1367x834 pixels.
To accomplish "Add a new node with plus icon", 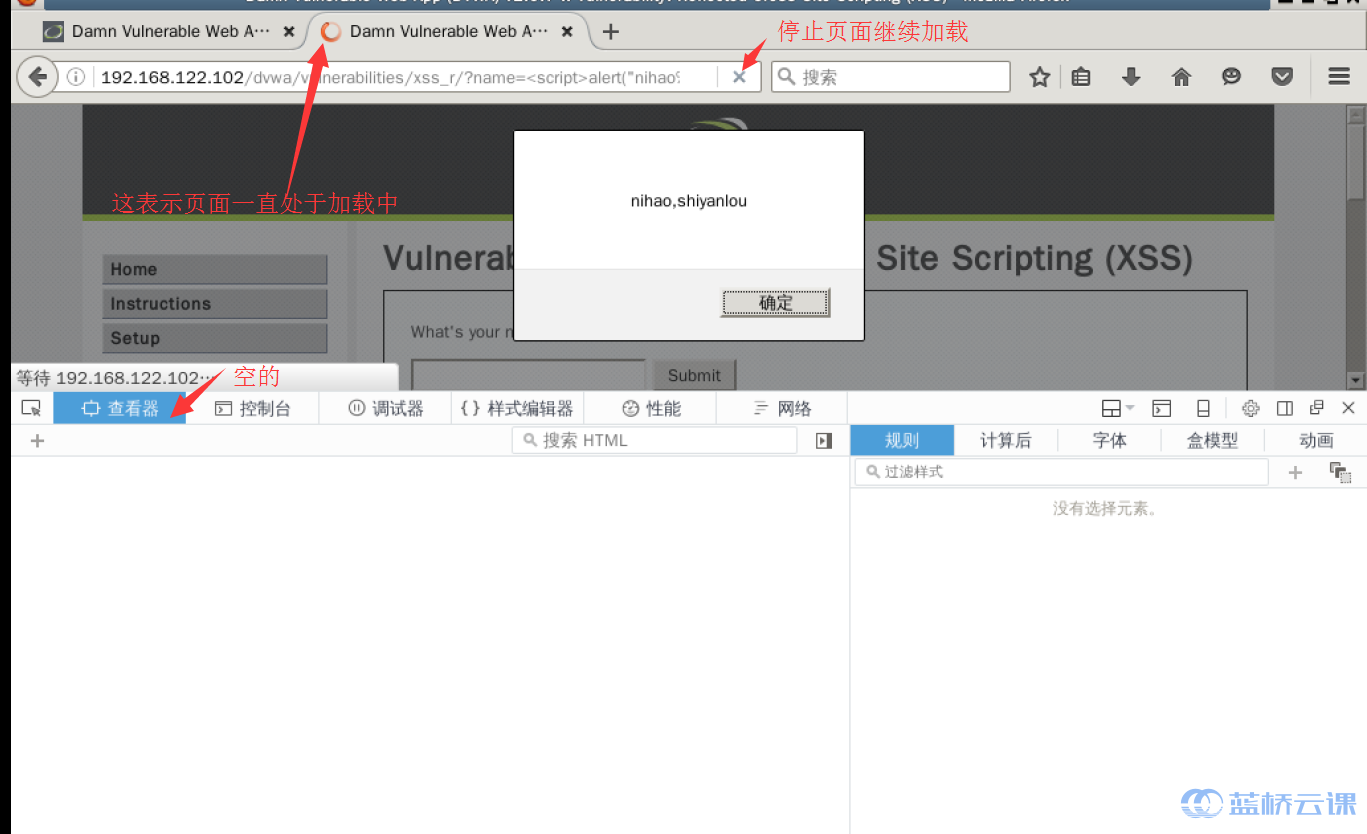I will click(37, 440).
